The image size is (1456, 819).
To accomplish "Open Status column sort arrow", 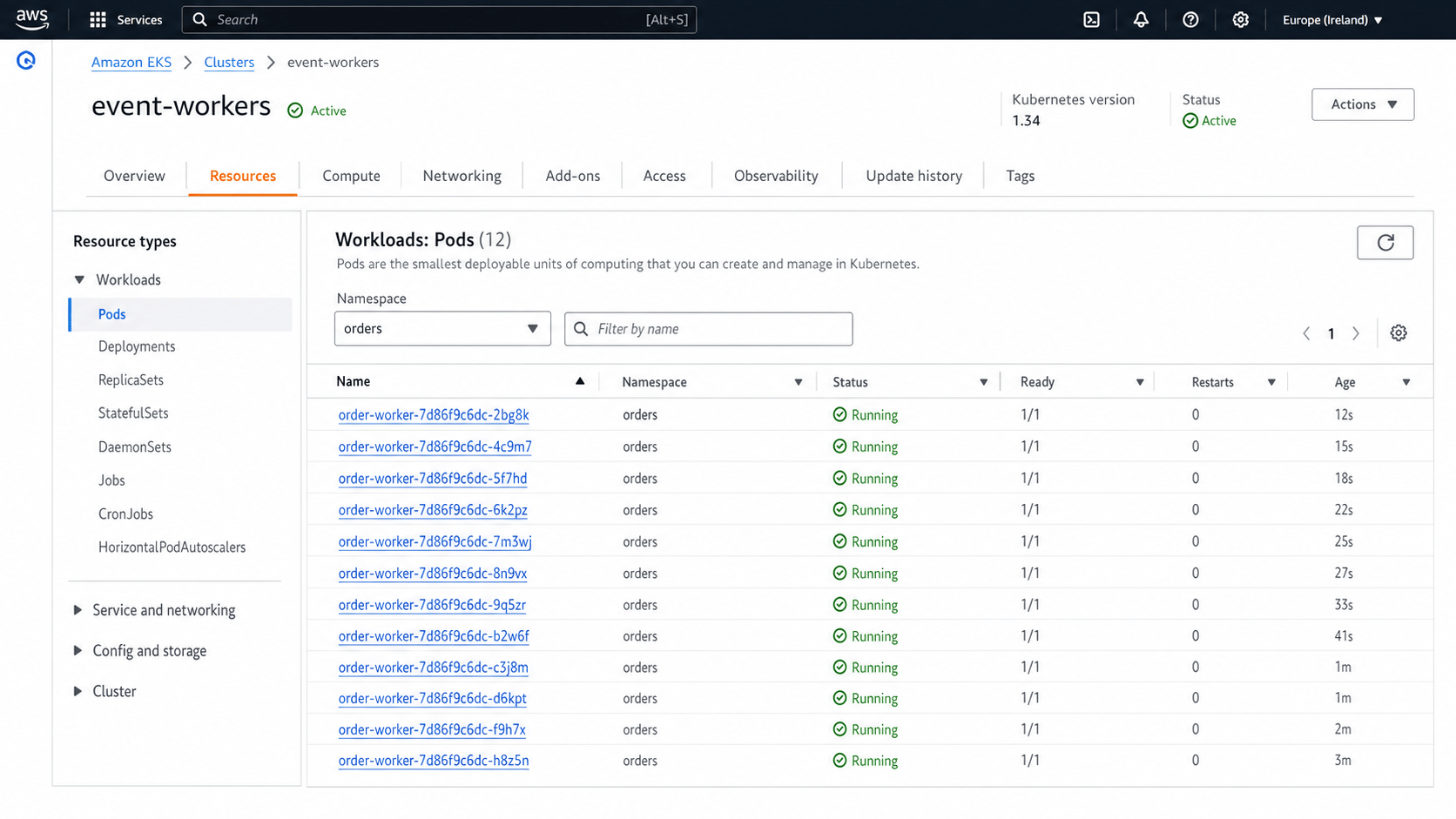I will (983, 382).
